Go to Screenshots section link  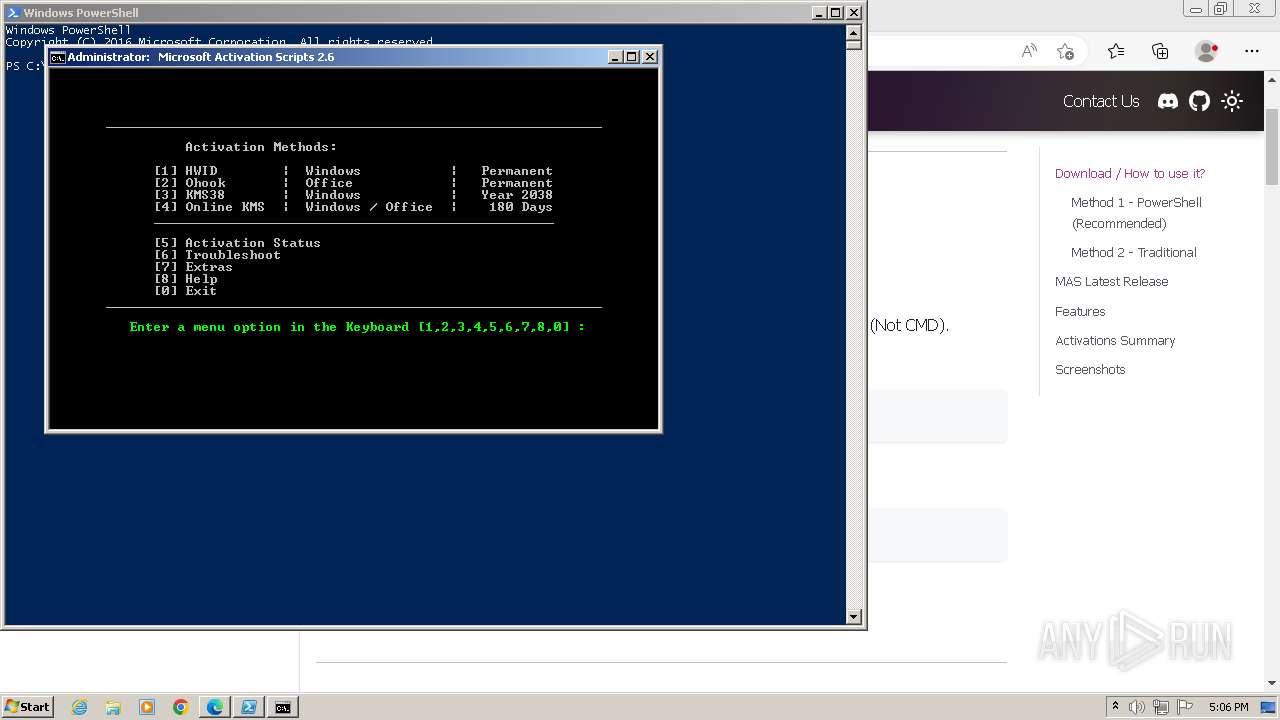pos(1090,369)
